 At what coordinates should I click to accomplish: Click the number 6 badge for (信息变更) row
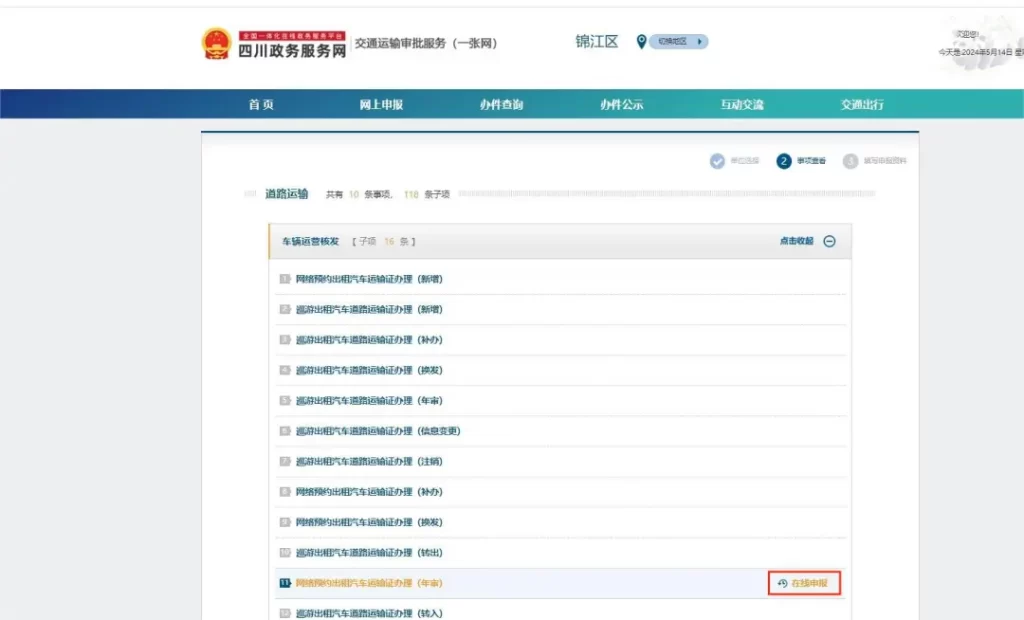pyautogui.click(x=285, y=431)
